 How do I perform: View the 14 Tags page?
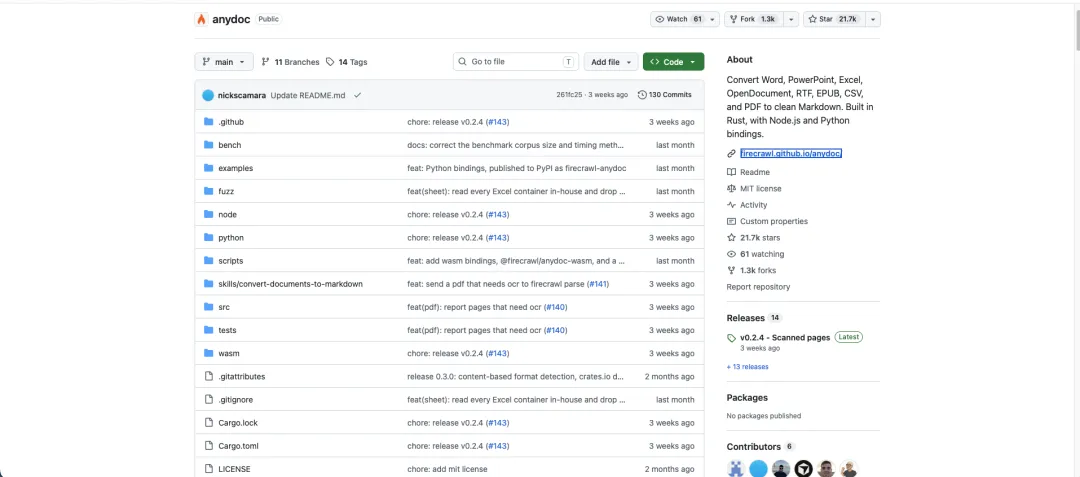tap(346, 62)
